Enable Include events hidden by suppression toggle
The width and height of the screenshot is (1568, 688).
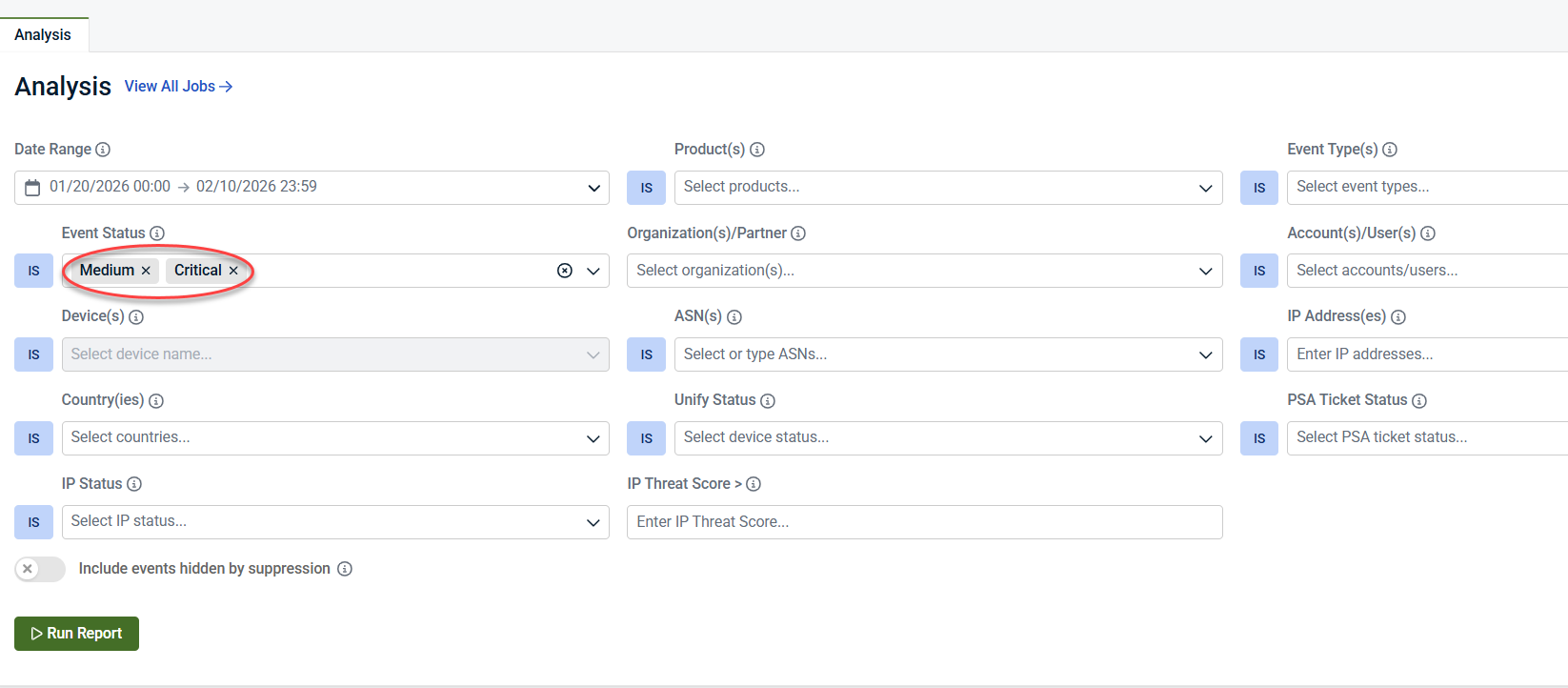point(40,569)
